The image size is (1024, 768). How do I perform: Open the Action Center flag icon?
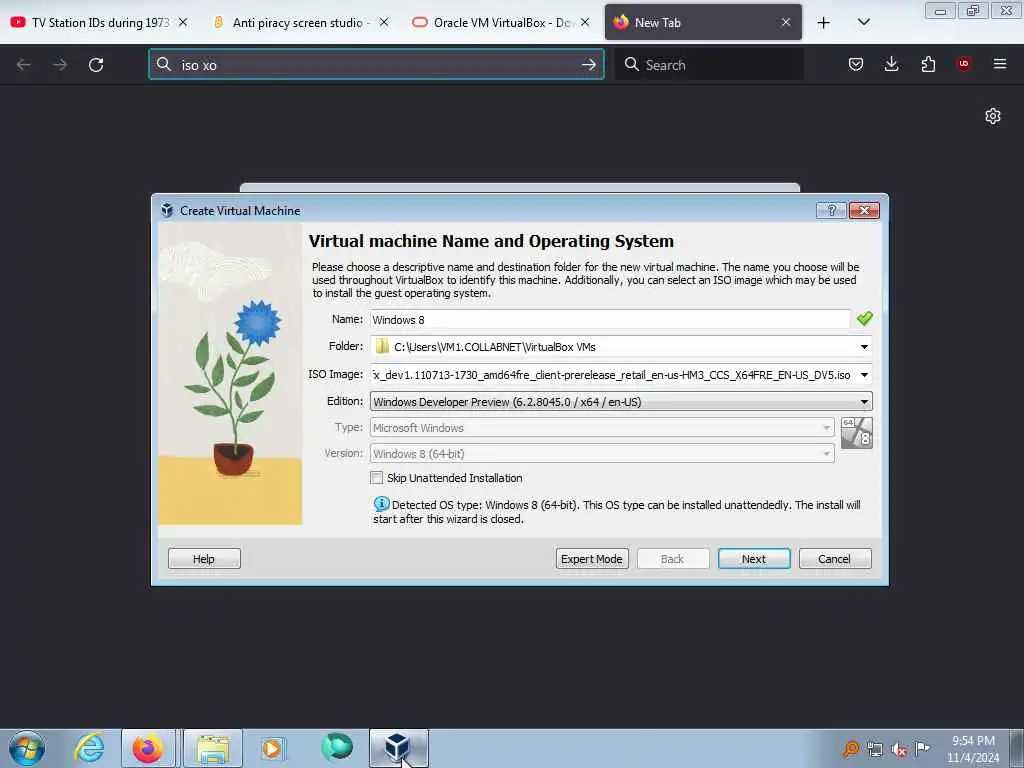pyautogui.click(x=922, y=748)
